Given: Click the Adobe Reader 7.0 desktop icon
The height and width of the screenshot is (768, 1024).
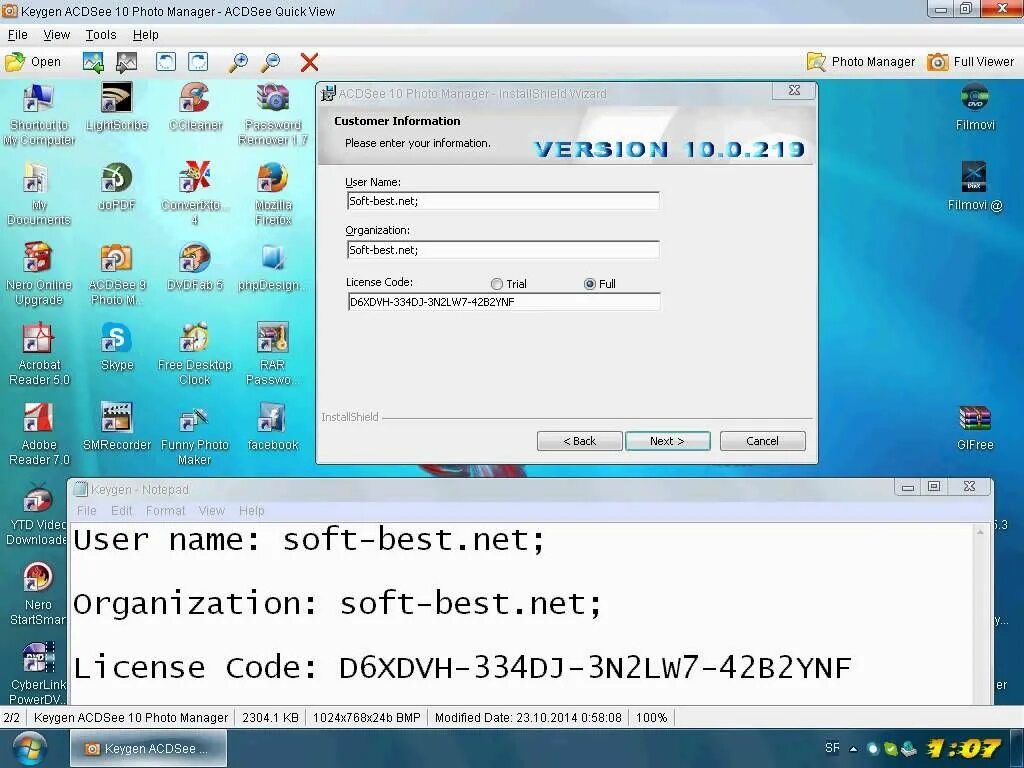Looking at the screenshot, I should (39, 434).
